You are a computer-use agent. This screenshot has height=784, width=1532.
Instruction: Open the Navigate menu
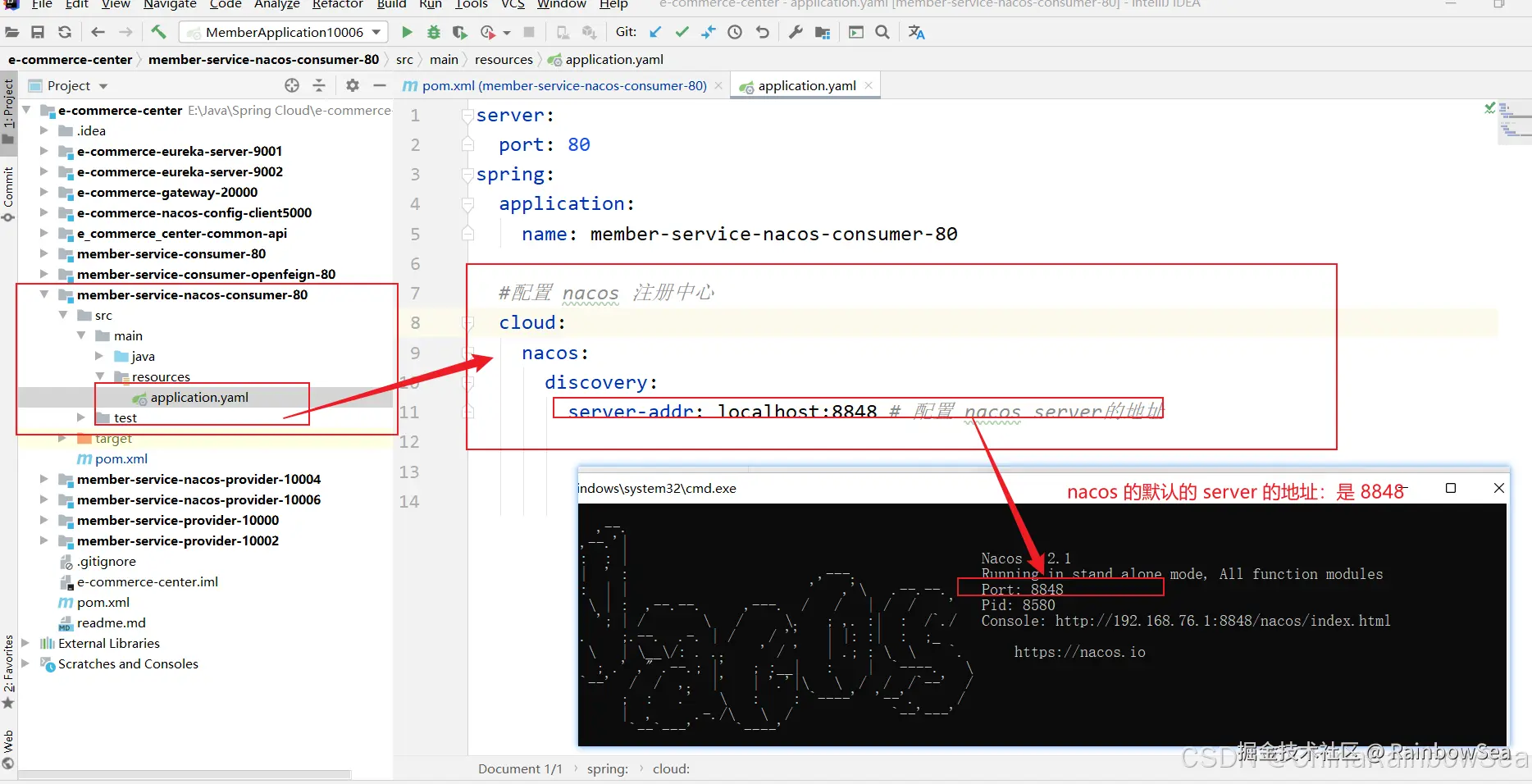coord(170,5)
